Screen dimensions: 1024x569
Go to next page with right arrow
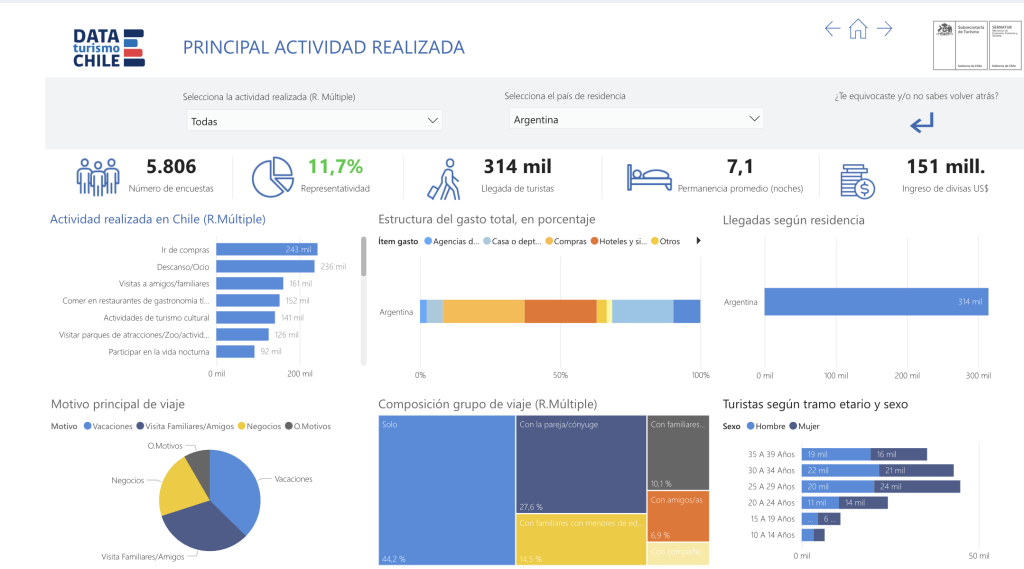click(884, 29)
